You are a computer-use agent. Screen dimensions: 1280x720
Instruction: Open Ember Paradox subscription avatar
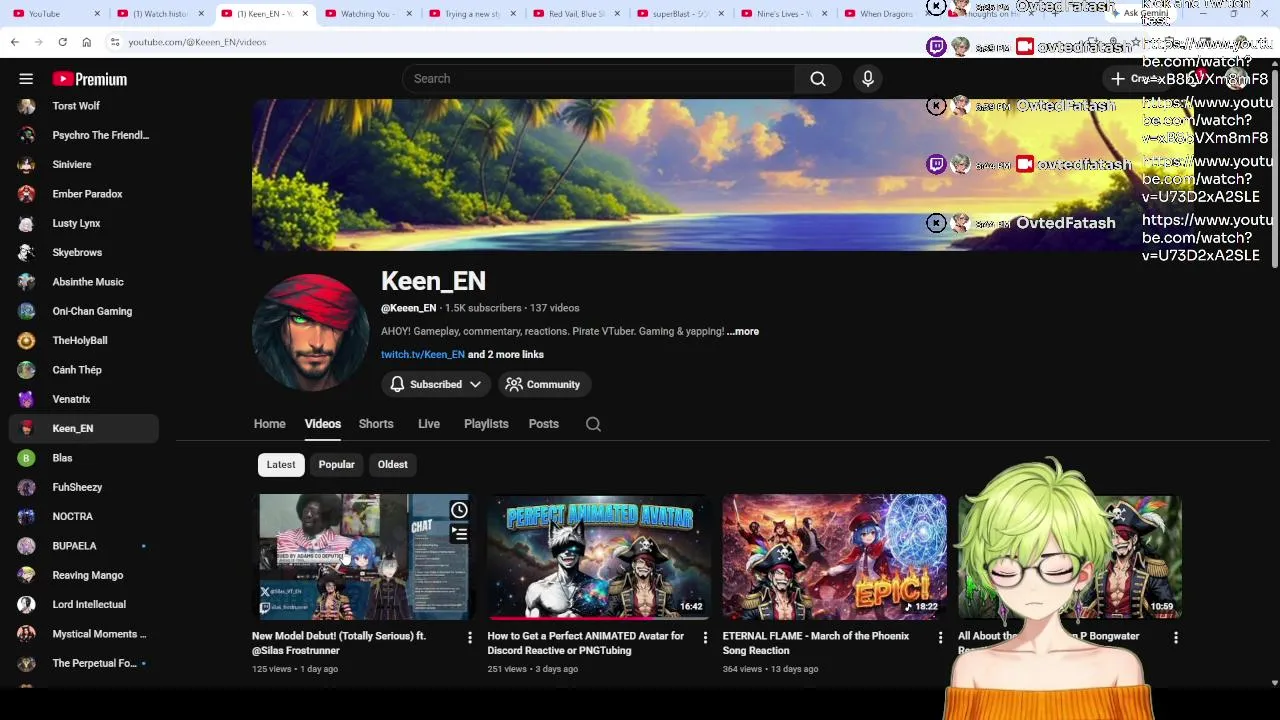point(27,194)
